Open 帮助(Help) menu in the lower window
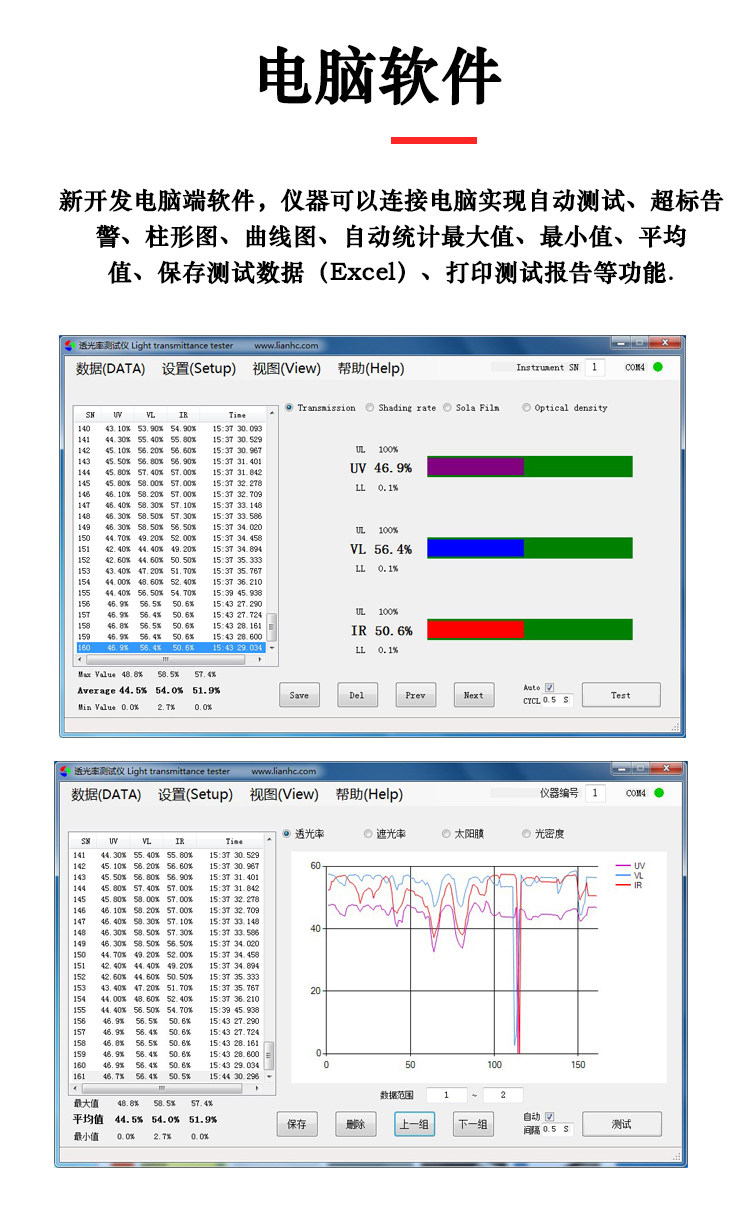This screenshot has width=750, height=1232. click(368, 795)
